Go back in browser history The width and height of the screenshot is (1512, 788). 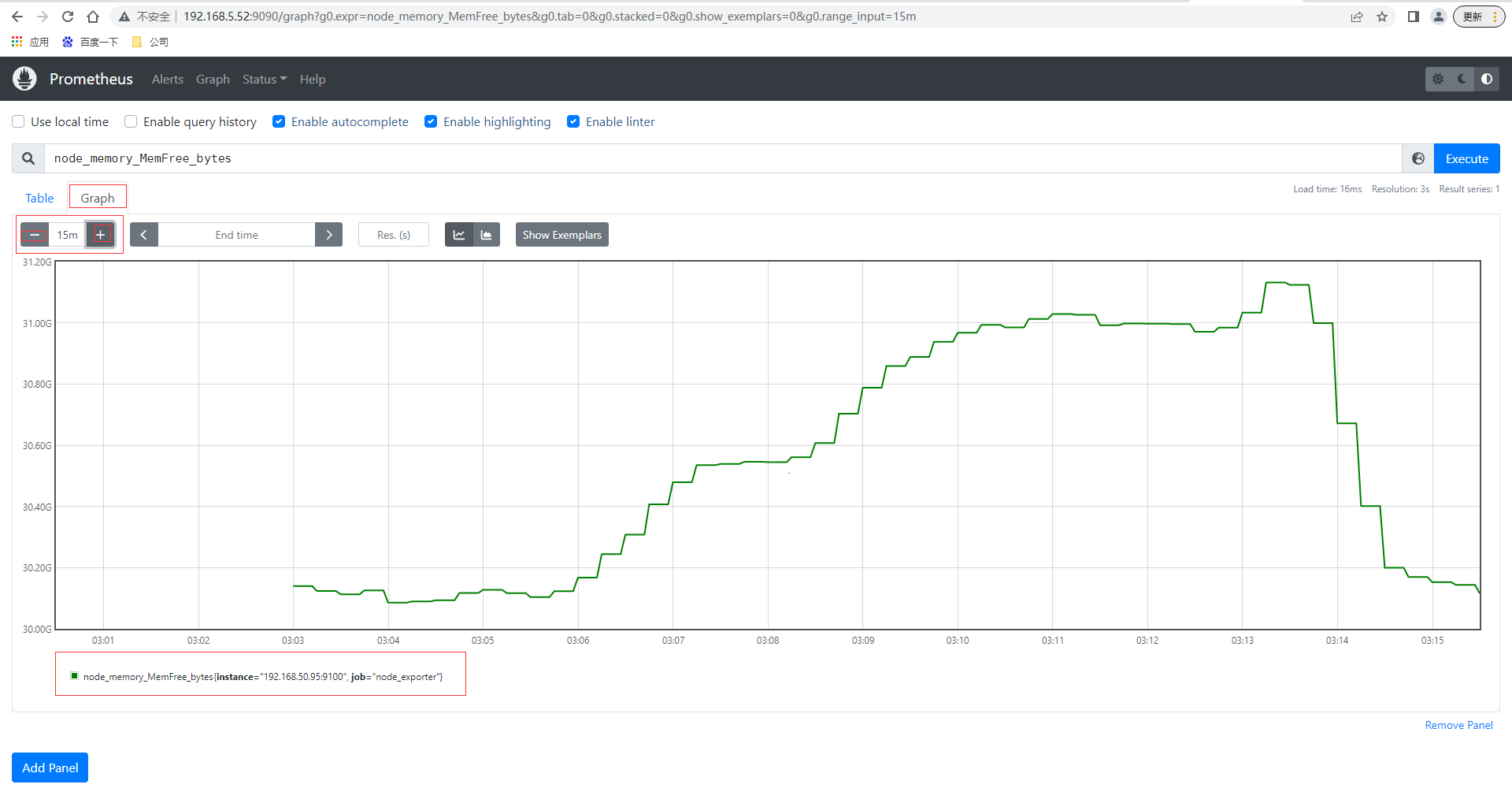point(17,17)
